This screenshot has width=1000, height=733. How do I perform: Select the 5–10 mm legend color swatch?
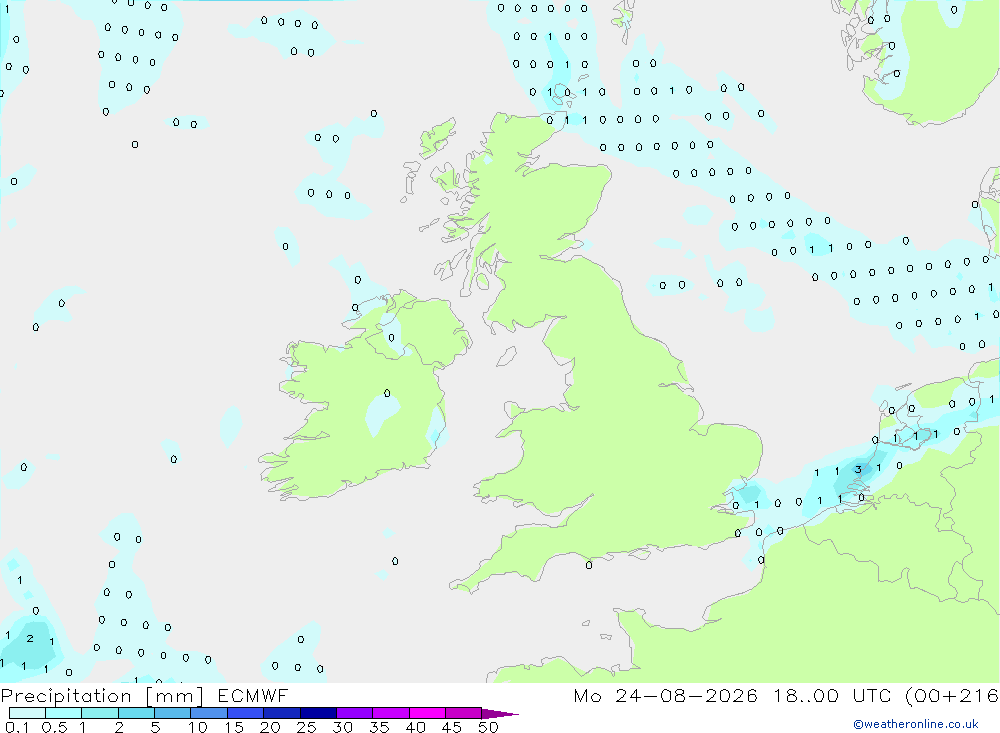[173, 713]
